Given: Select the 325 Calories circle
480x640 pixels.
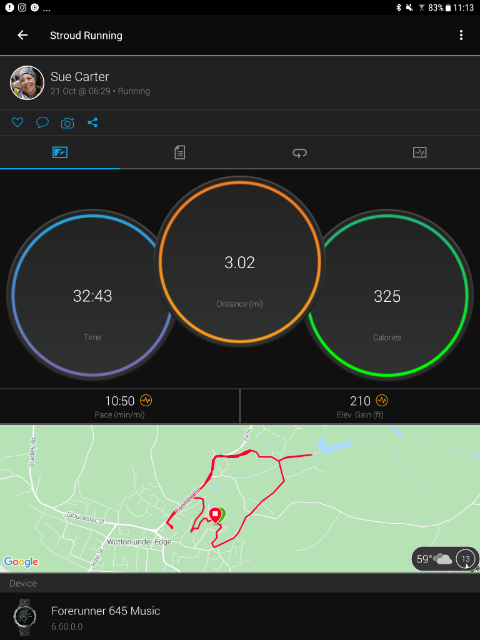Looking at the screenshot, I should coord(387,296).
